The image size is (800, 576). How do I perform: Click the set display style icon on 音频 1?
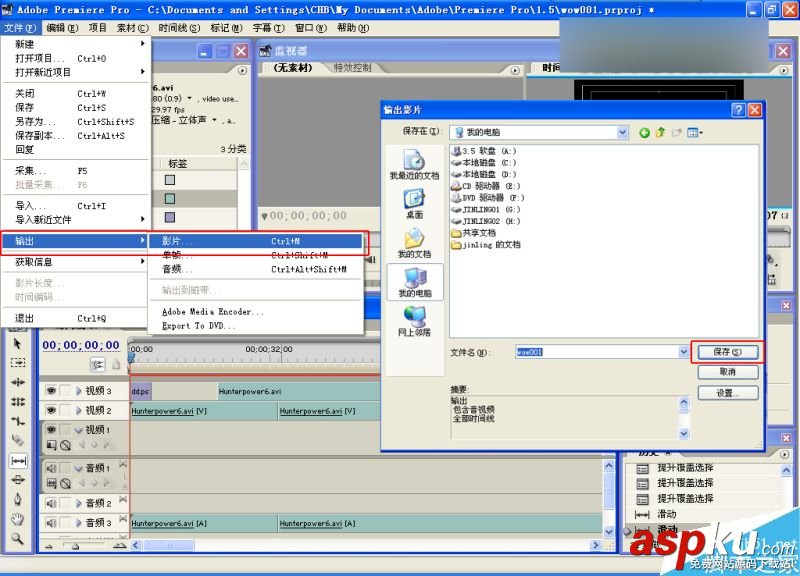[x=51, y=483]
